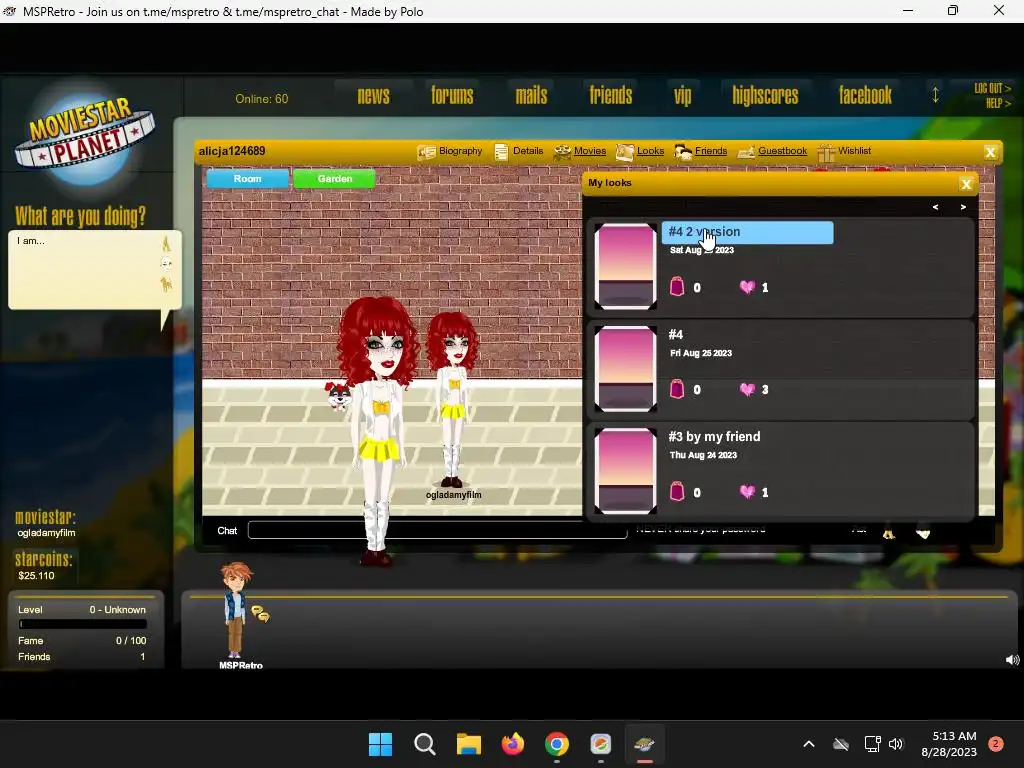Click chat bubbles icon beside MSPRetro avatar
Viewport: 1024px width, 768px height.
click(x=260, y=614)
